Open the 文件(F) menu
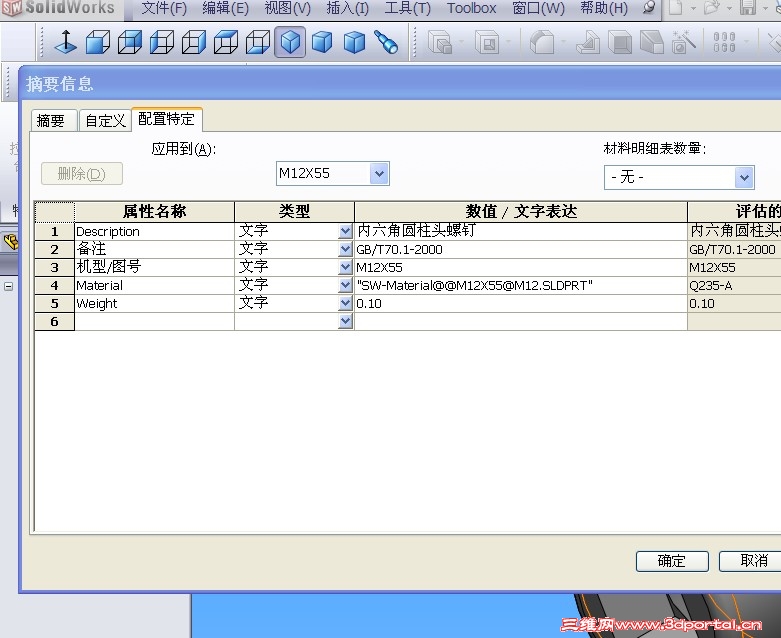 tap(164, 8)
